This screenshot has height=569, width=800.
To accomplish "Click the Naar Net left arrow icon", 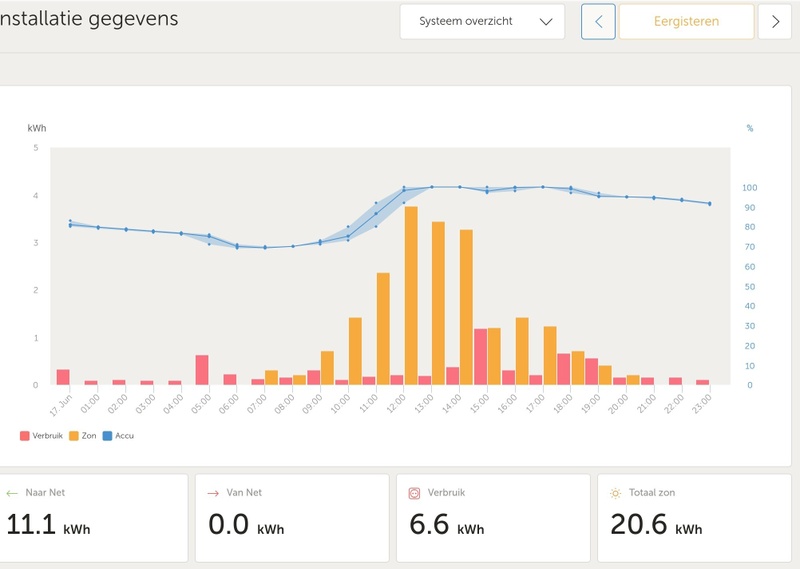I will 12,493.
